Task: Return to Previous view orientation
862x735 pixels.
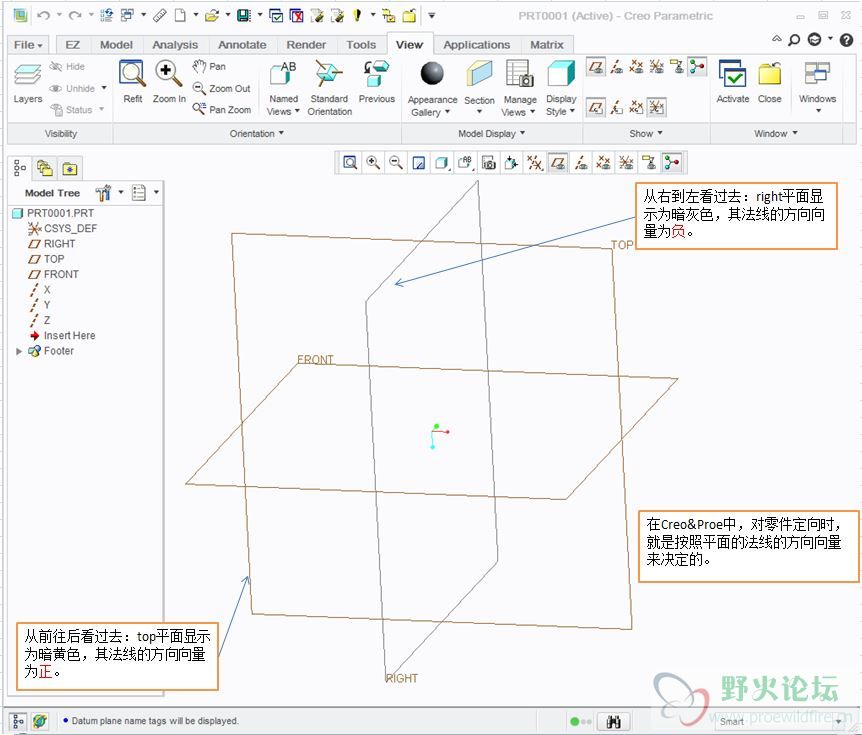Action: 377,81
